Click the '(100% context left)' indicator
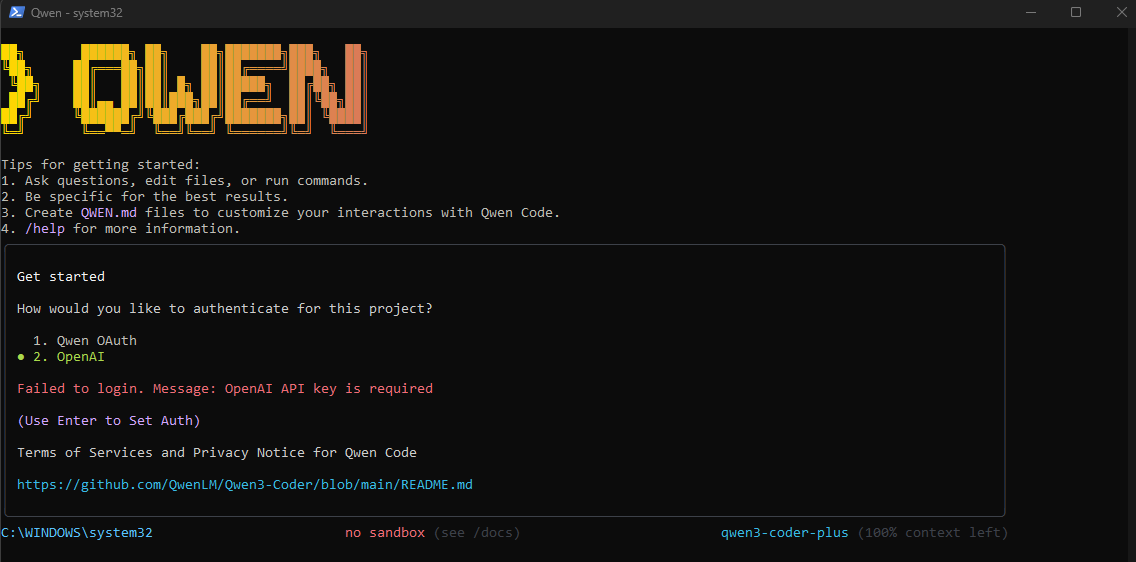This screenshot has height=562, width=1136. pos(933,533)
